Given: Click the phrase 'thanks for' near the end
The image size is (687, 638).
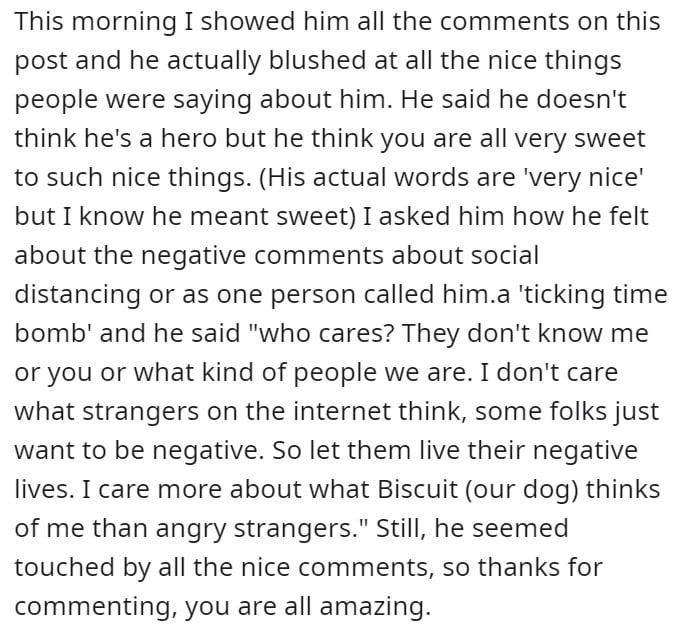Looking at the screenshot, I should [540, 567].
